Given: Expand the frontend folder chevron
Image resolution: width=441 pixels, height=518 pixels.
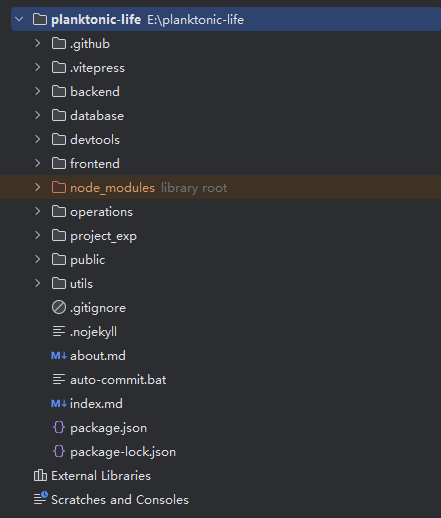Looking at the screenshot, I should click(x=38, y=163).
